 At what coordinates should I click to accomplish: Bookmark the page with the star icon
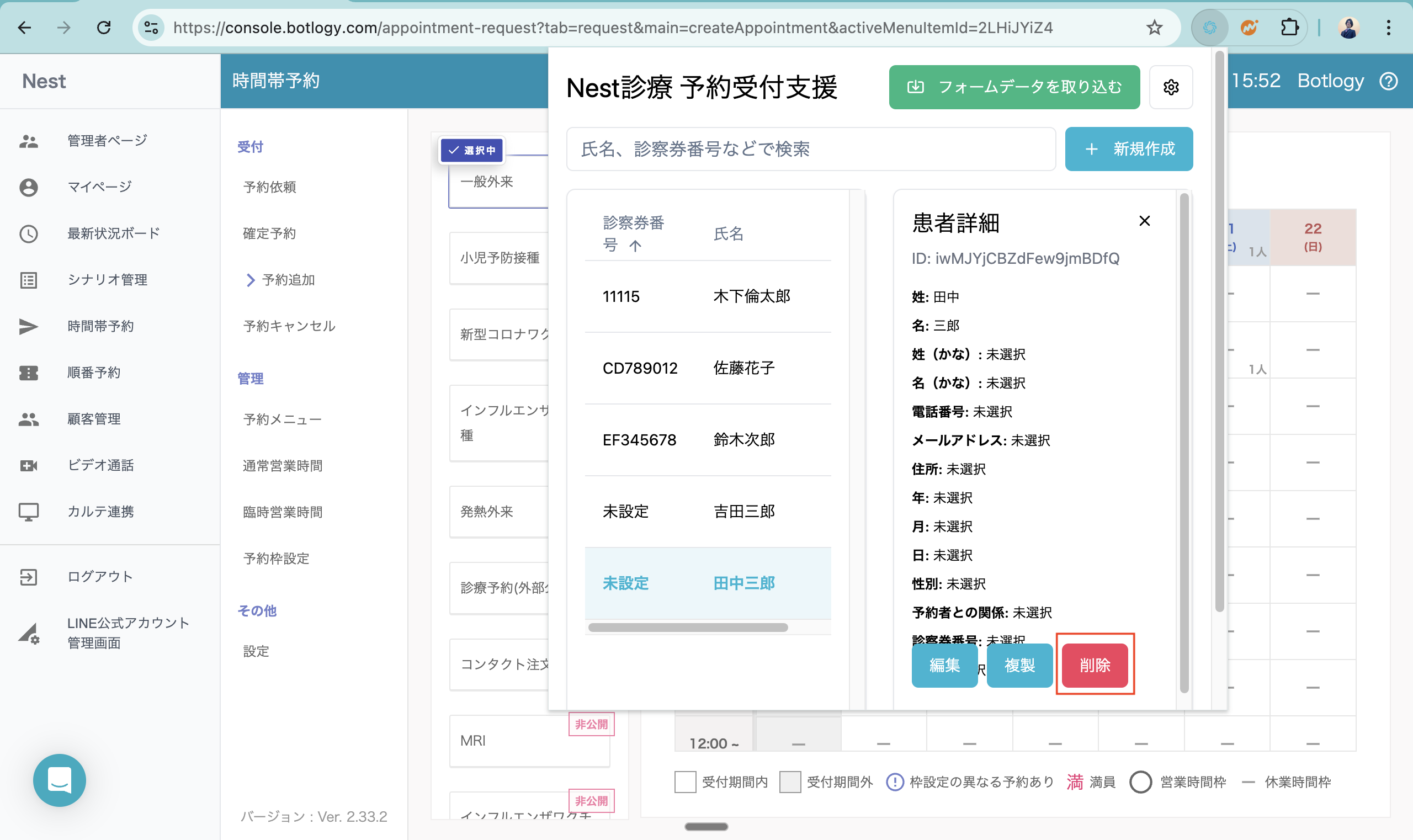pyautogui.click(x=1154, y=27)
